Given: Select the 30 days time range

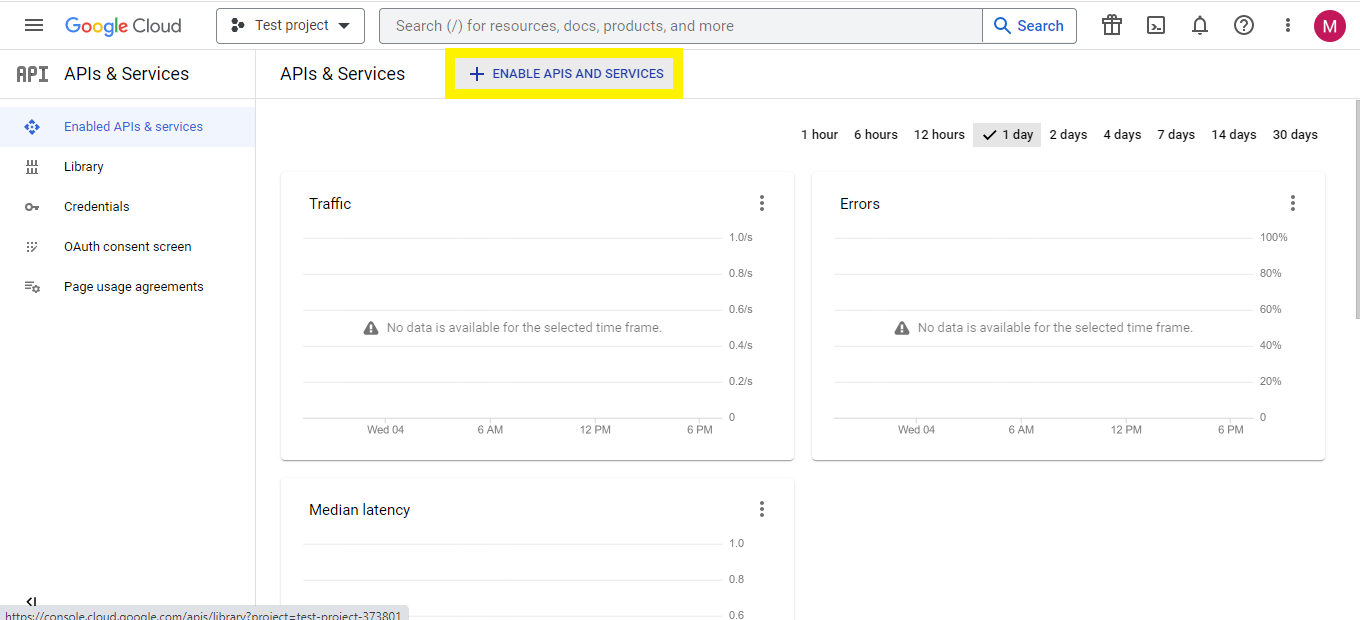Looking at the screenshot, I should point(1294,134).
